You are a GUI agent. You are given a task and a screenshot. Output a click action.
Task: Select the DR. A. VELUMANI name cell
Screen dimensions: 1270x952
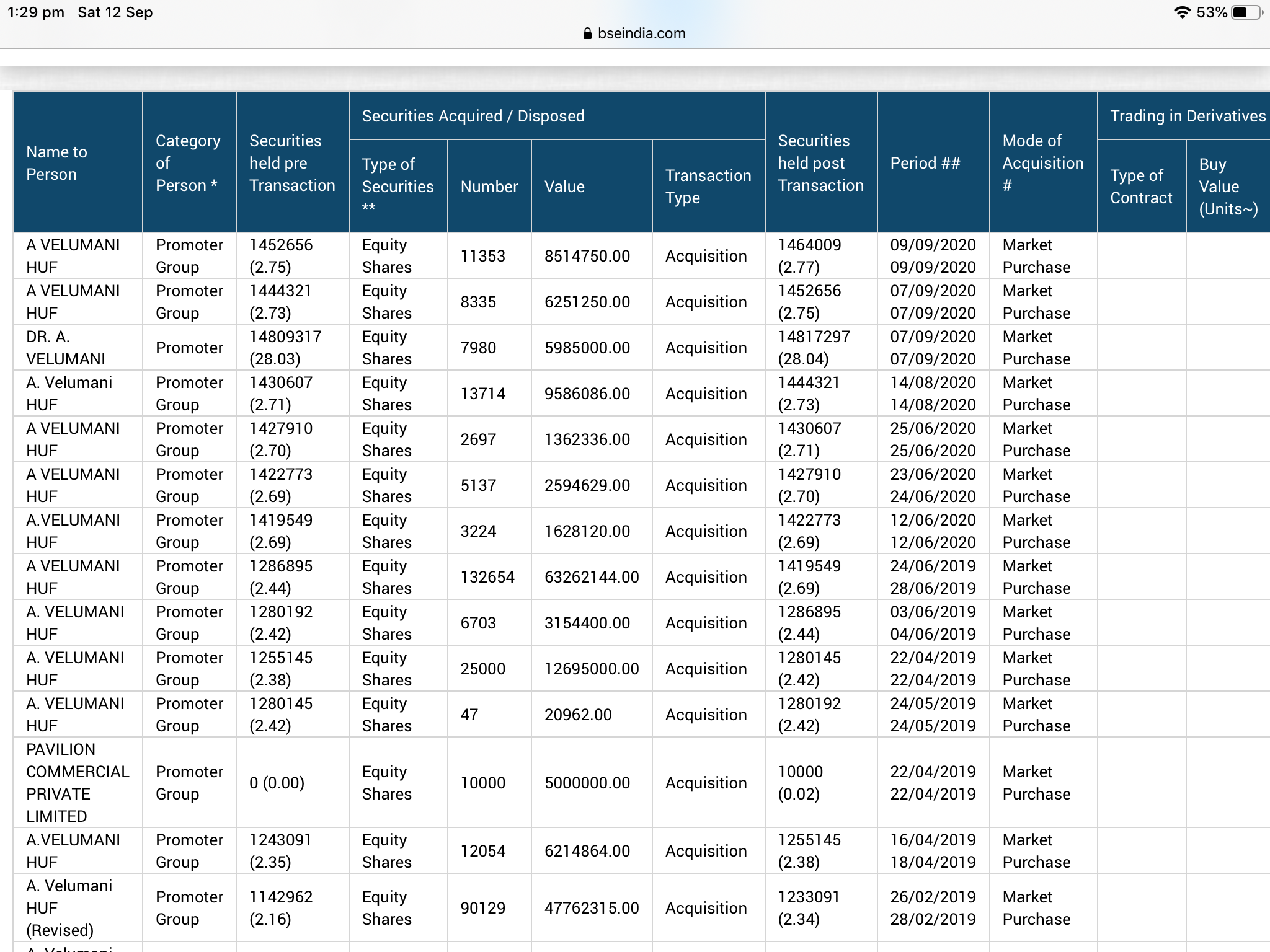65,348
